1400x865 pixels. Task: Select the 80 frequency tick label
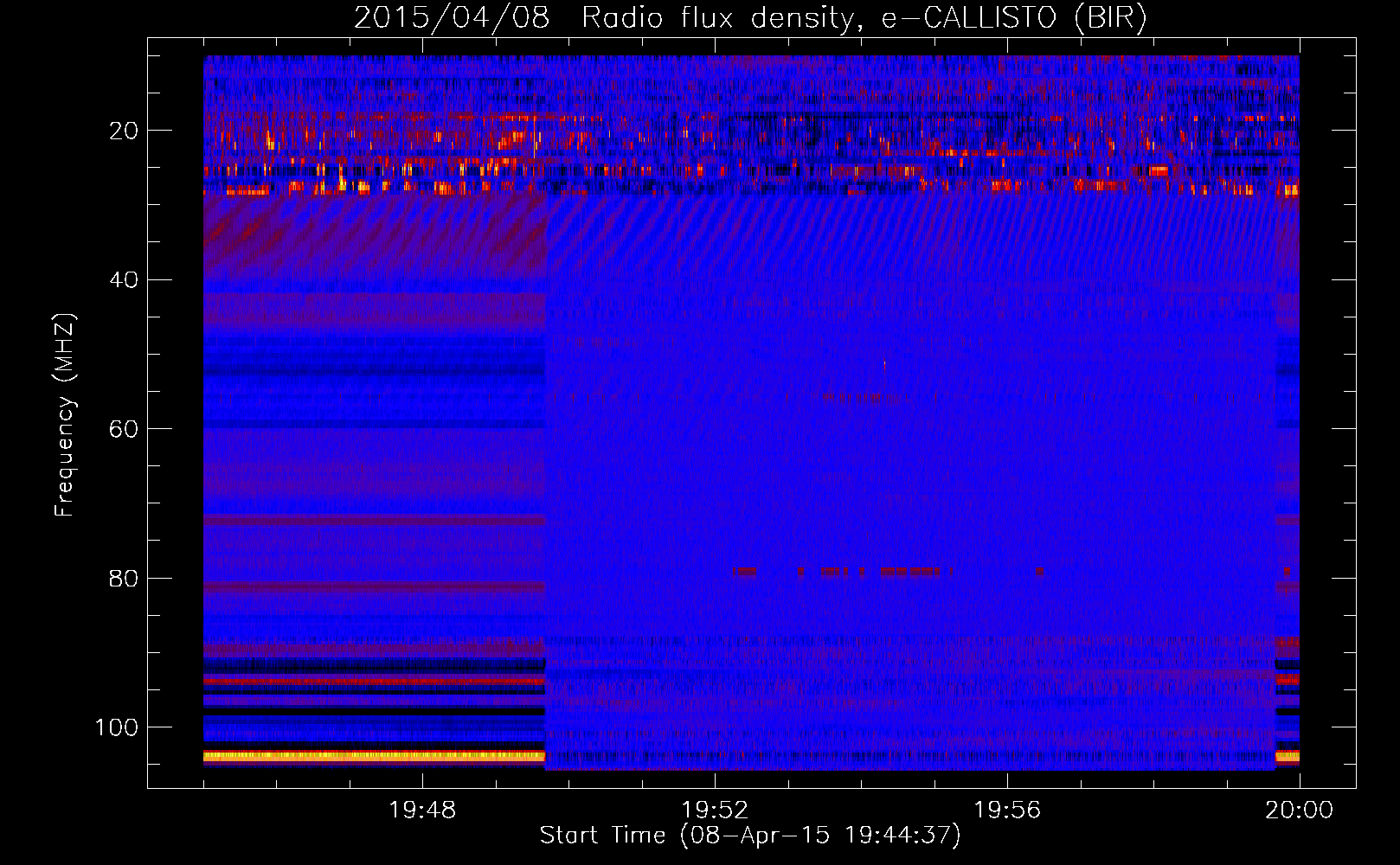(125, 578)
